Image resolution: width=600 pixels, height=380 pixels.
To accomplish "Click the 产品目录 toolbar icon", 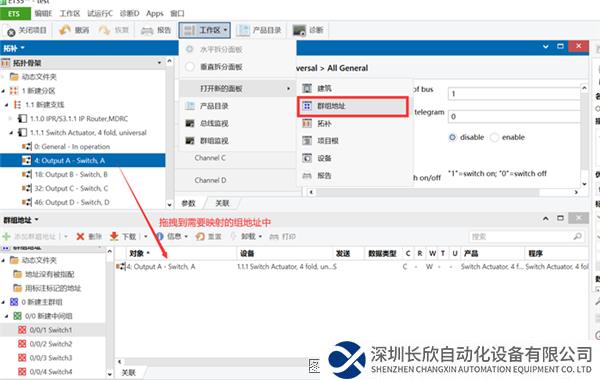I will [243, 30].
